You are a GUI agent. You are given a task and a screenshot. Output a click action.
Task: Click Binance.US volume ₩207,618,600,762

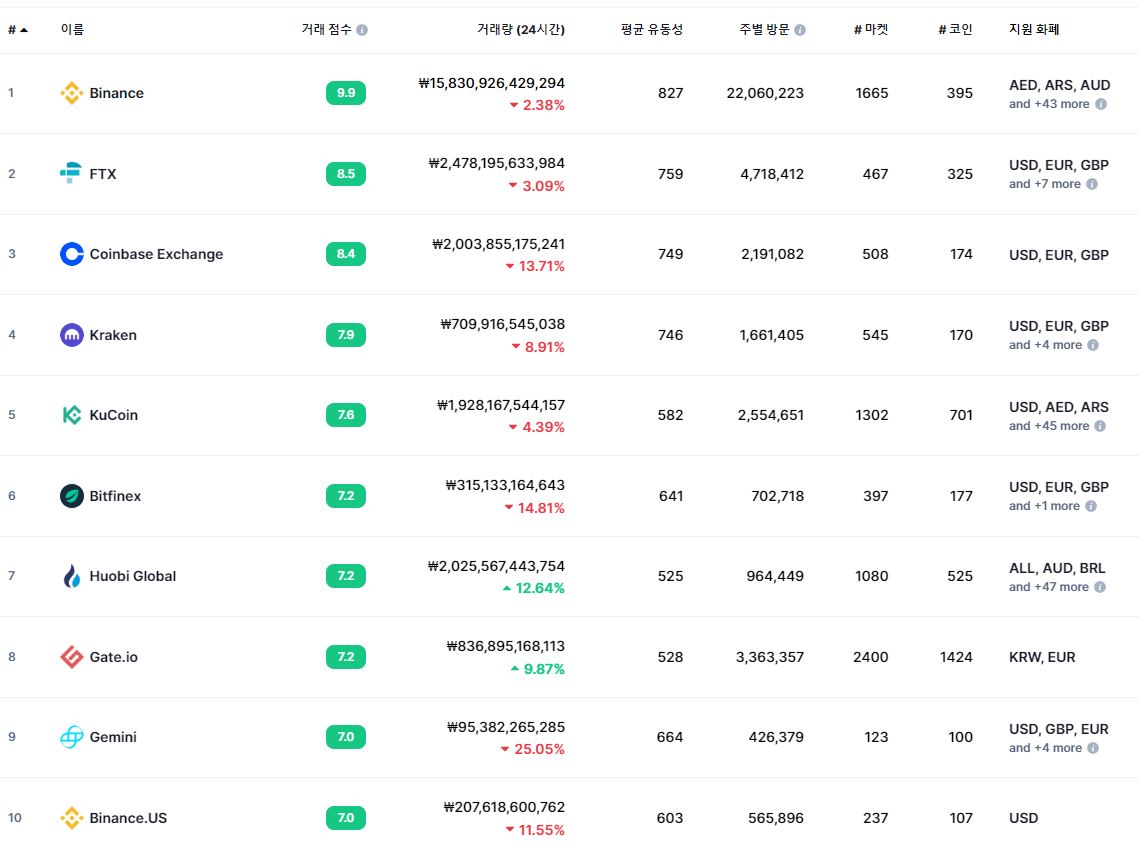tap(504, 807)
